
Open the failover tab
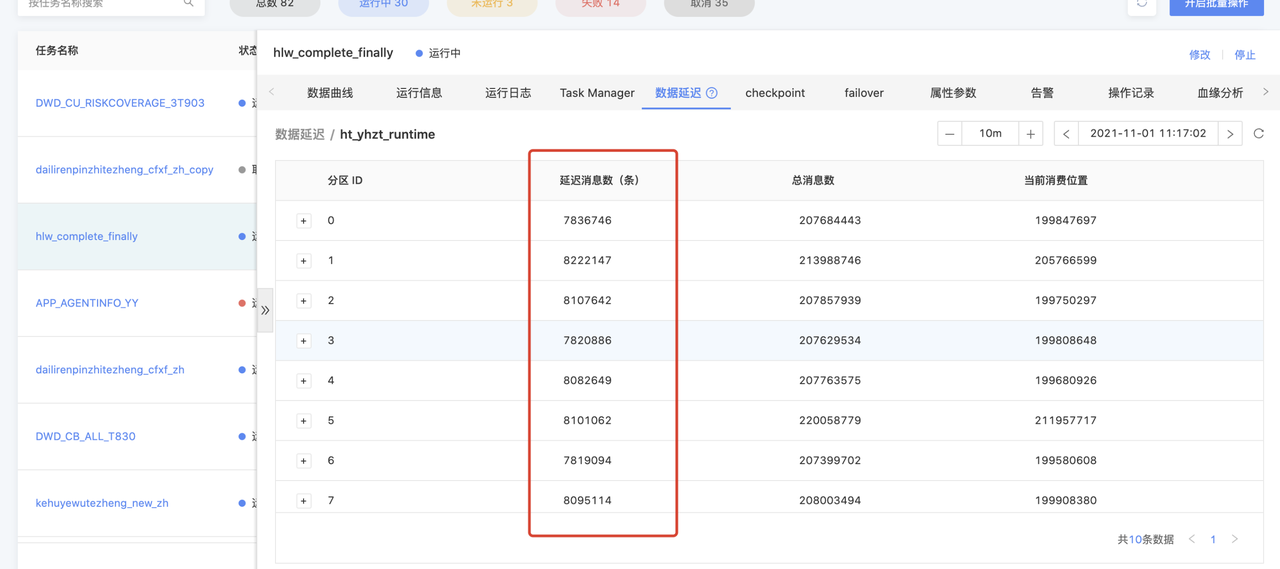pyautogui.click(x=864, y=93)
